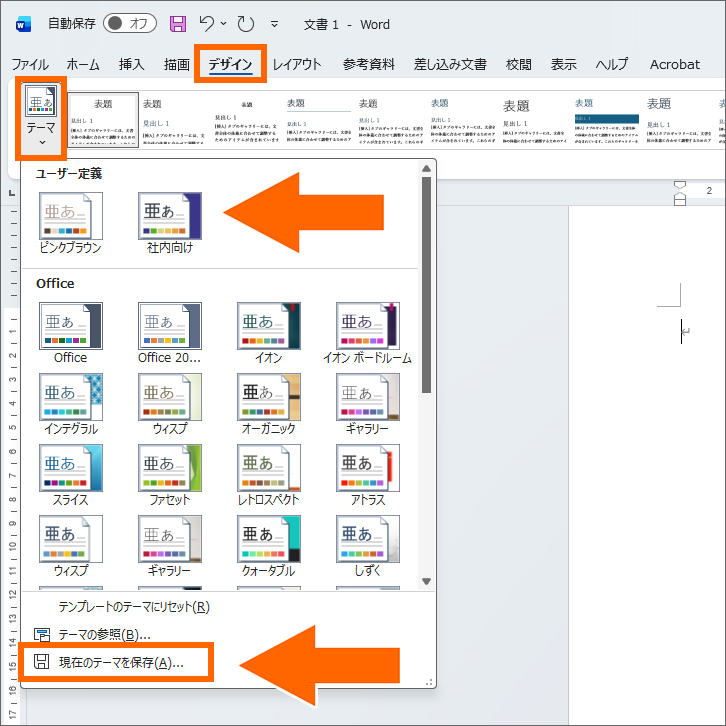Apply the Office theme
Viewport: 726px width, 726px height.
pos(70,333)
